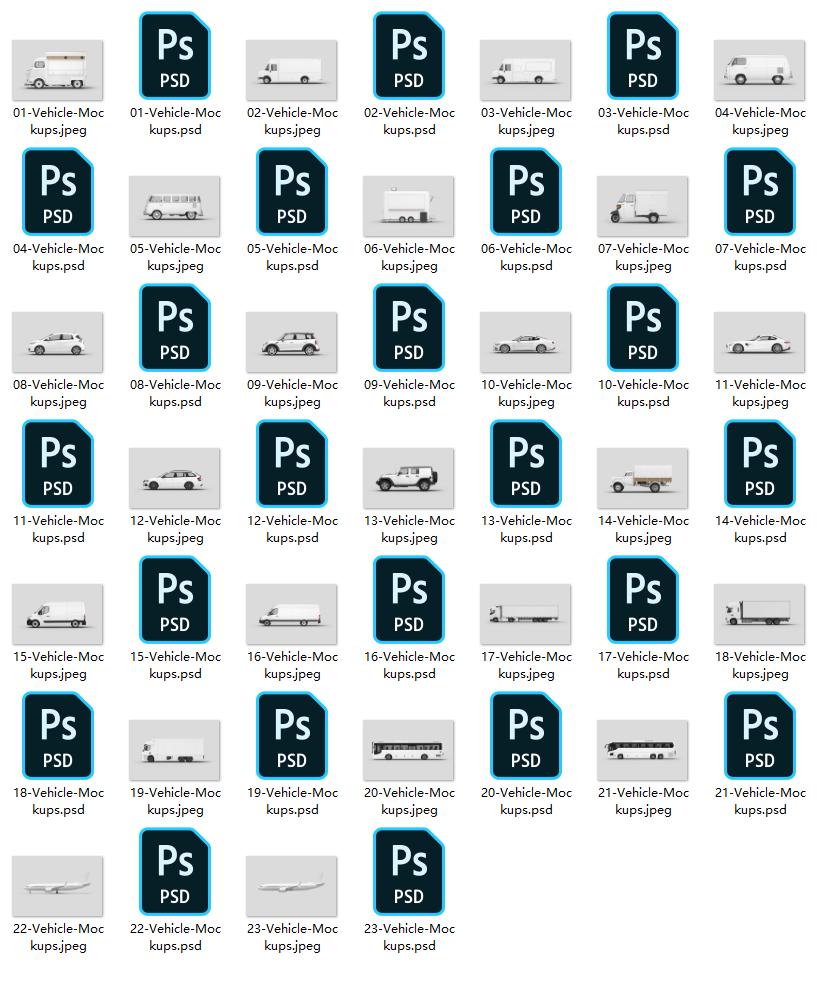Select the 05-Vehicle-Mockups.jpeg vintage bus thumbnail
The width and height of the screenshot is (817, 987).
coord(175,206)
